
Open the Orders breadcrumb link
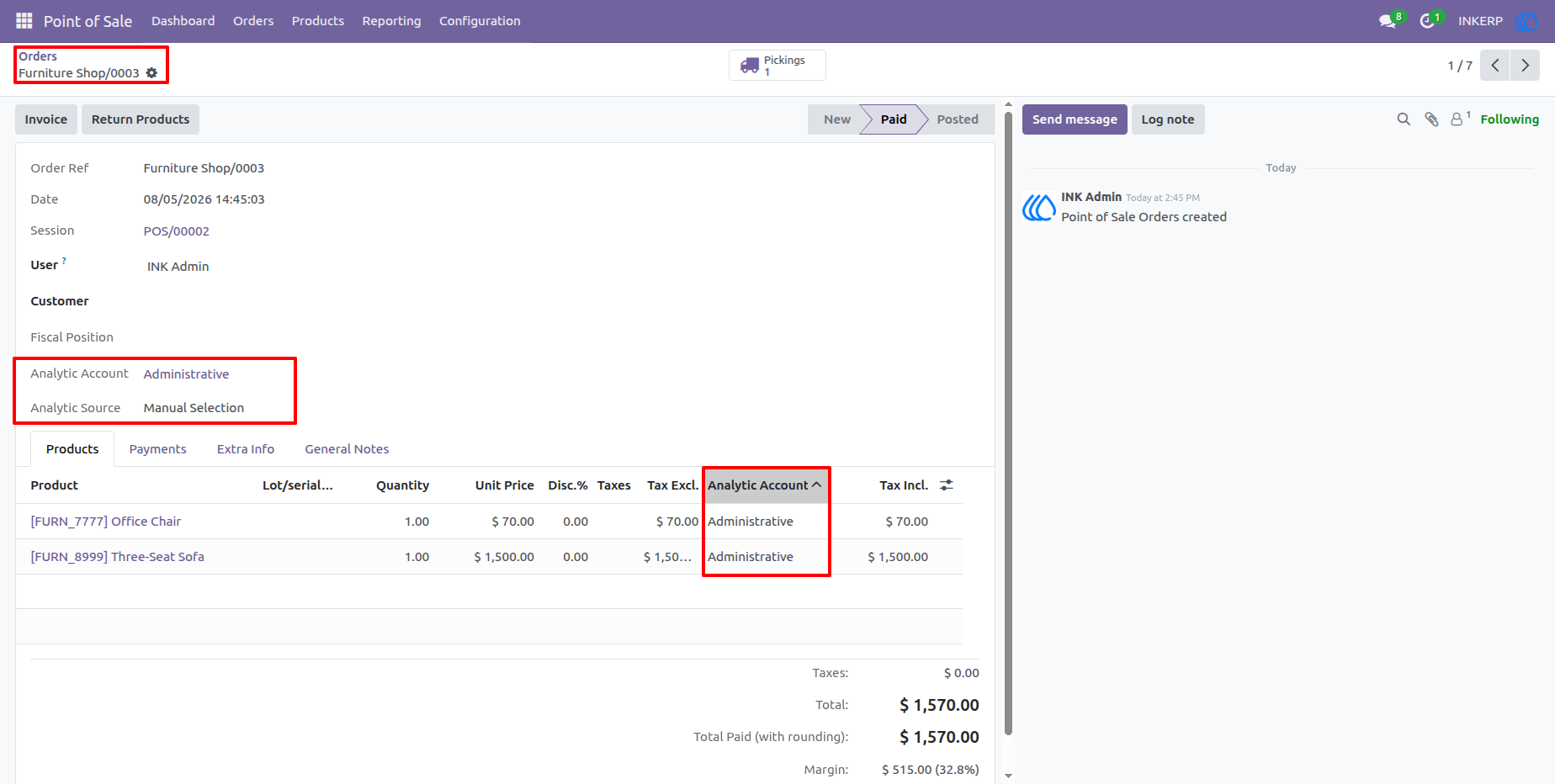(x=38, y=56)
